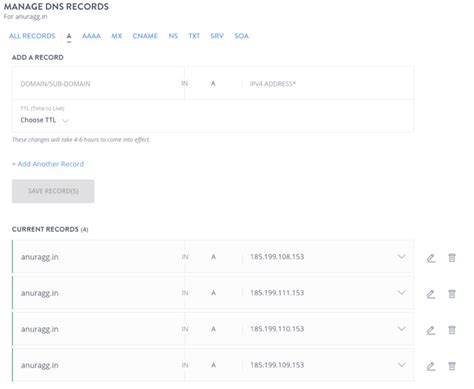
Task: Click the IP value 185.199.109.153
Action: (x=277, y=365)
